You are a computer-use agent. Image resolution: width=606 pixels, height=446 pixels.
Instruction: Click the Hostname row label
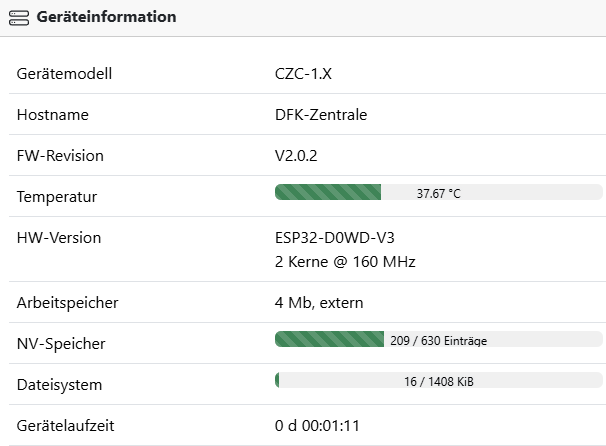(x=53, y=115)
